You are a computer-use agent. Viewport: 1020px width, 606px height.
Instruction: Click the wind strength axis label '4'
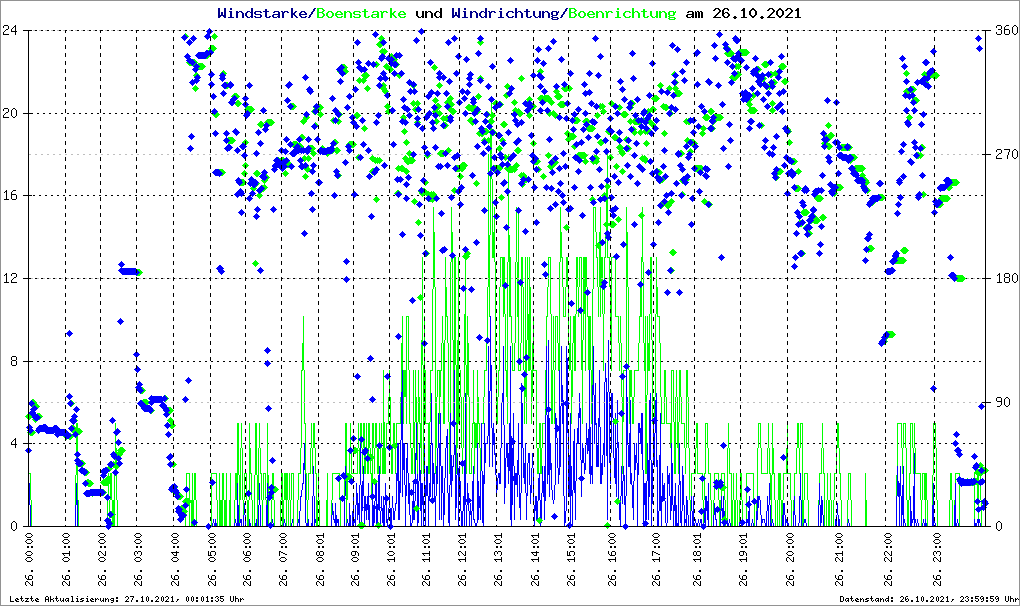pos(14,443)
